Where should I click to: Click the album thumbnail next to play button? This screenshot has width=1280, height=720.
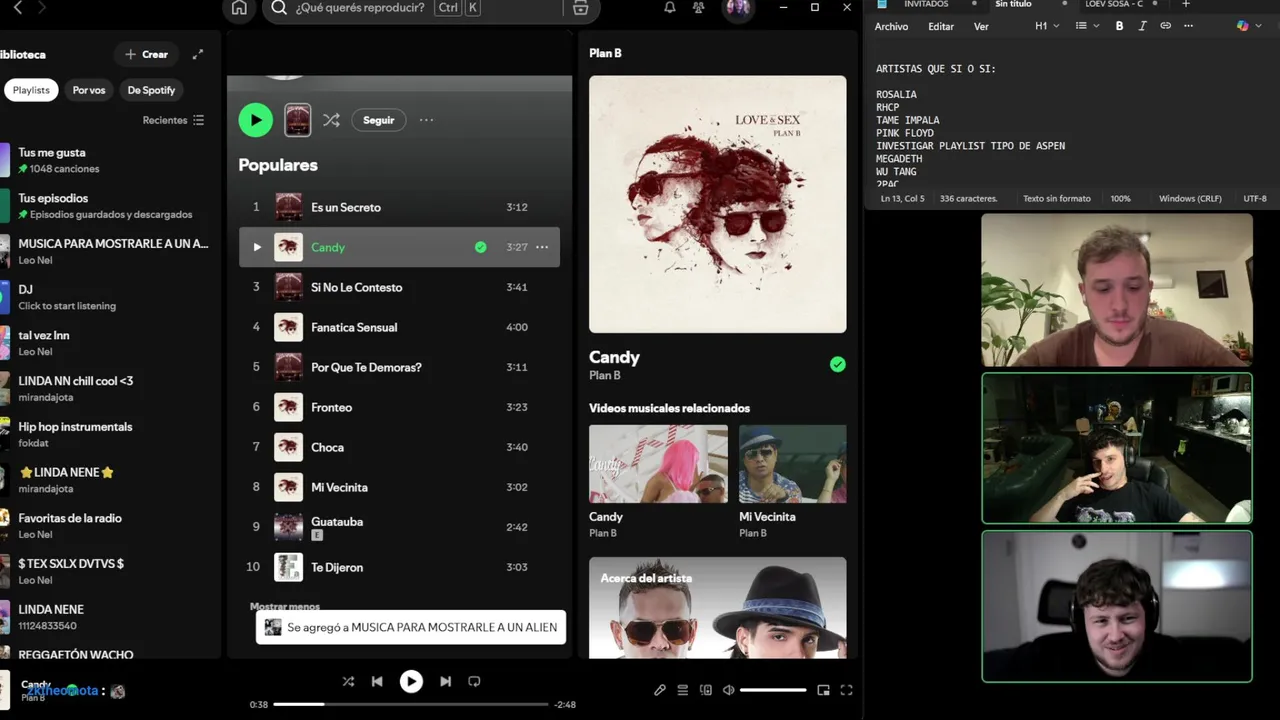click(x=297, y=120)
